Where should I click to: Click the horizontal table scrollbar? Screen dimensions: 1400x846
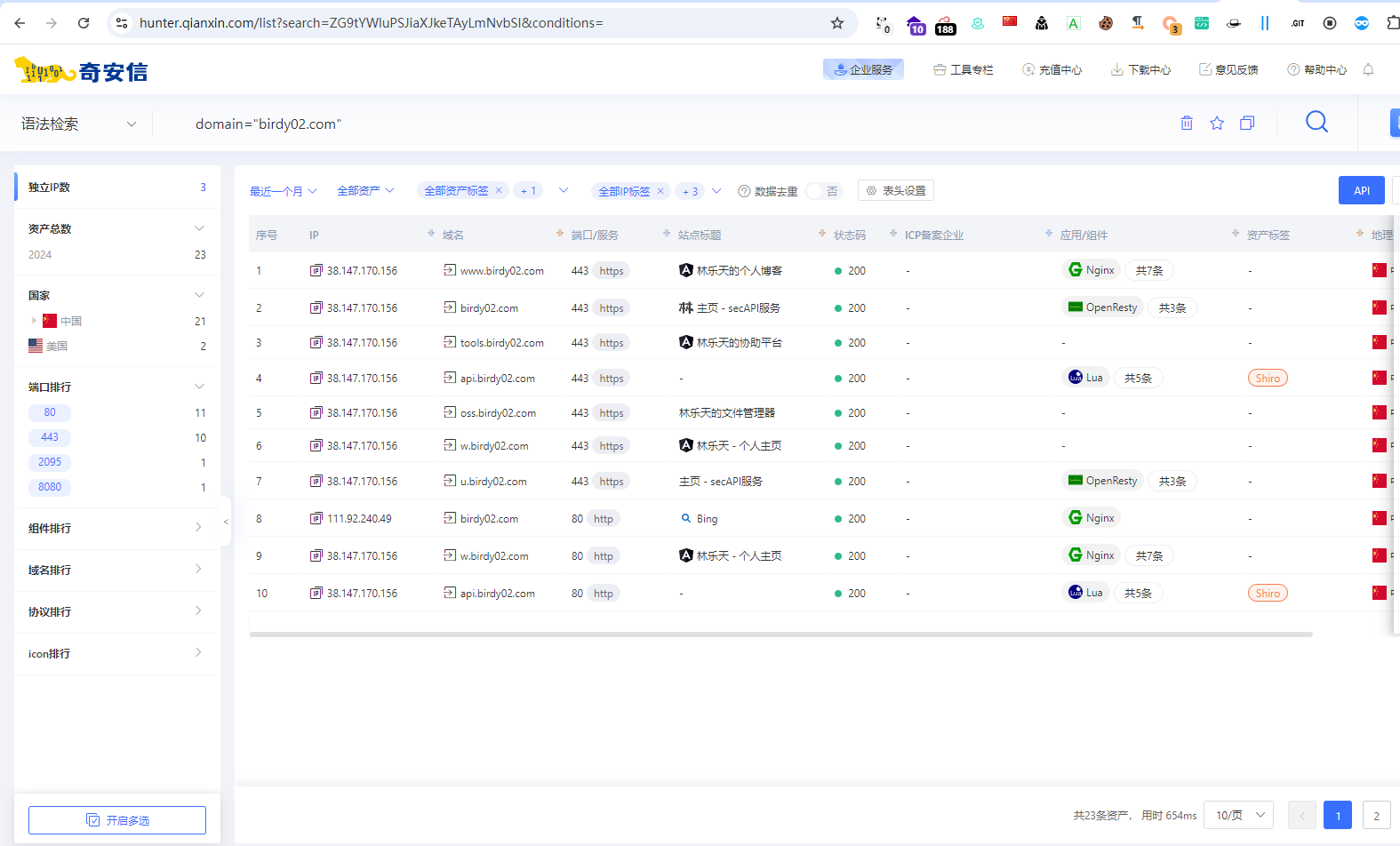click(780, 634)
